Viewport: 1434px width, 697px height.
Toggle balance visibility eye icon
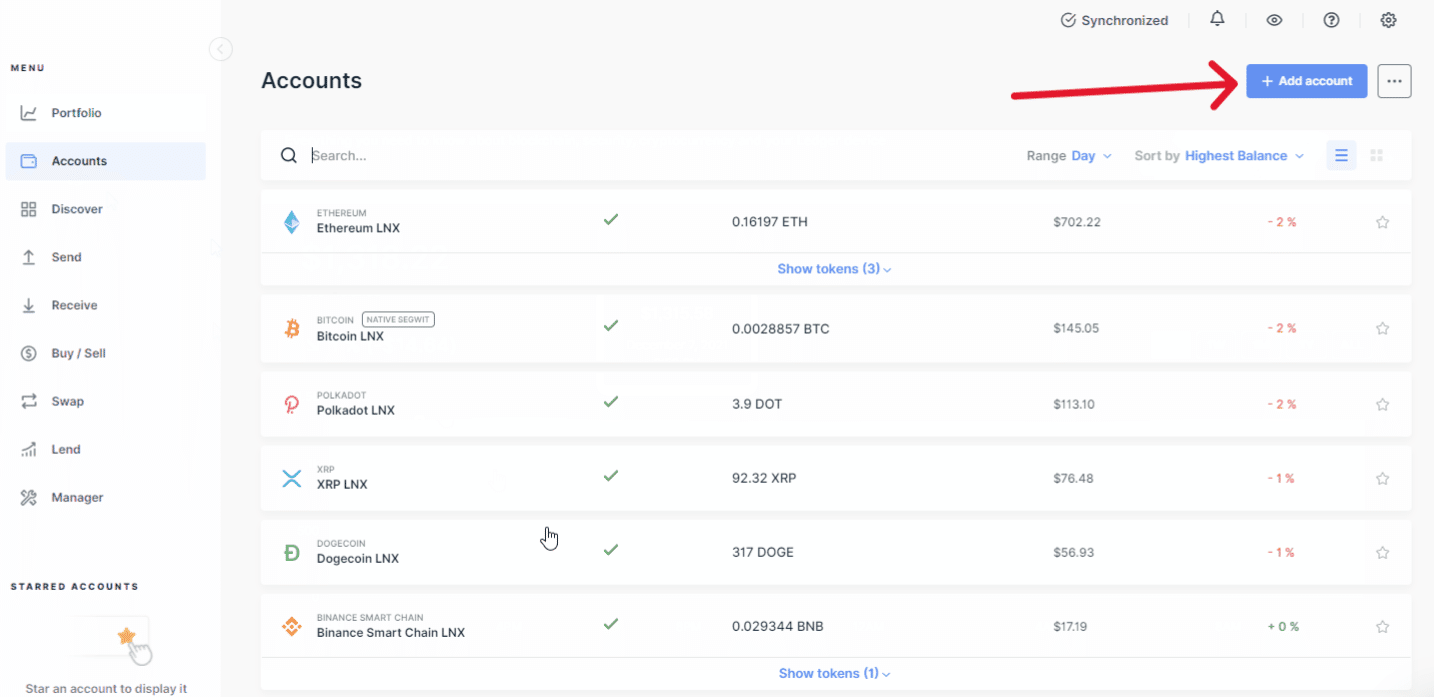tap(1274, 20)
